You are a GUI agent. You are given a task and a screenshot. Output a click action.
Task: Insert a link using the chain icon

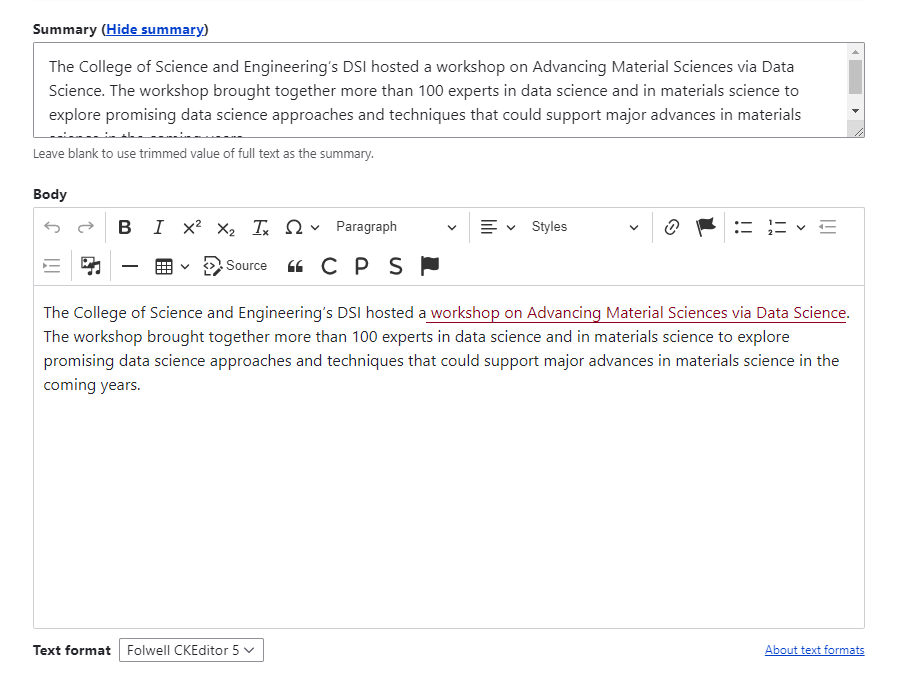(672, 227)
